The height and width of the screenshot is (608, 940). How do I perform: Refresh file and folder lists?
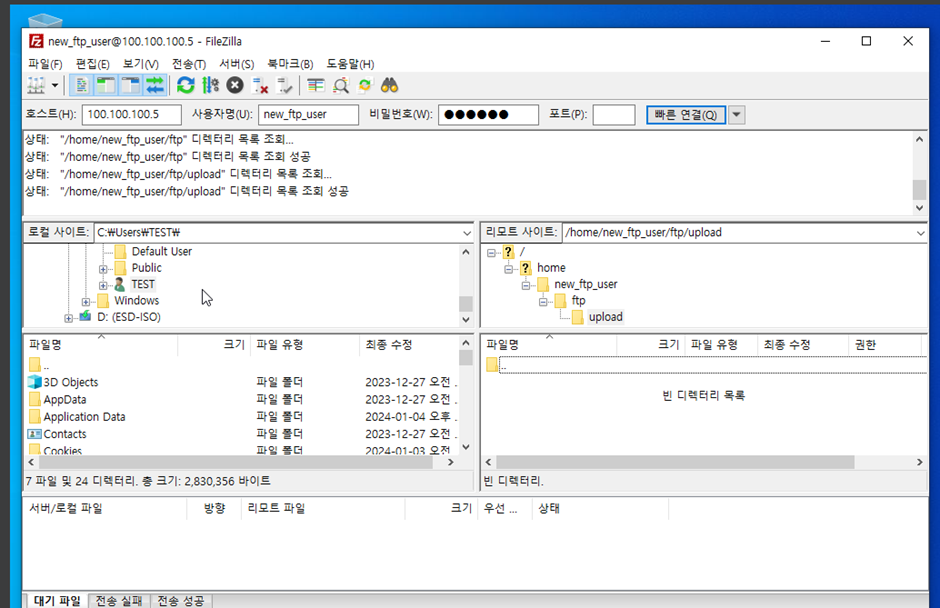(186, 86)
